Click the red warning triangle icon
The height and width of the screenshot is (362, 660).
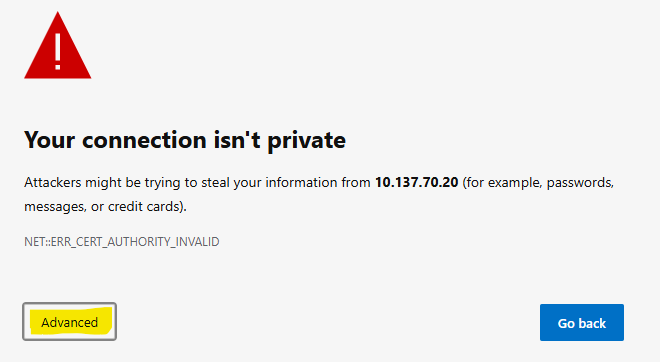point(58,45)
